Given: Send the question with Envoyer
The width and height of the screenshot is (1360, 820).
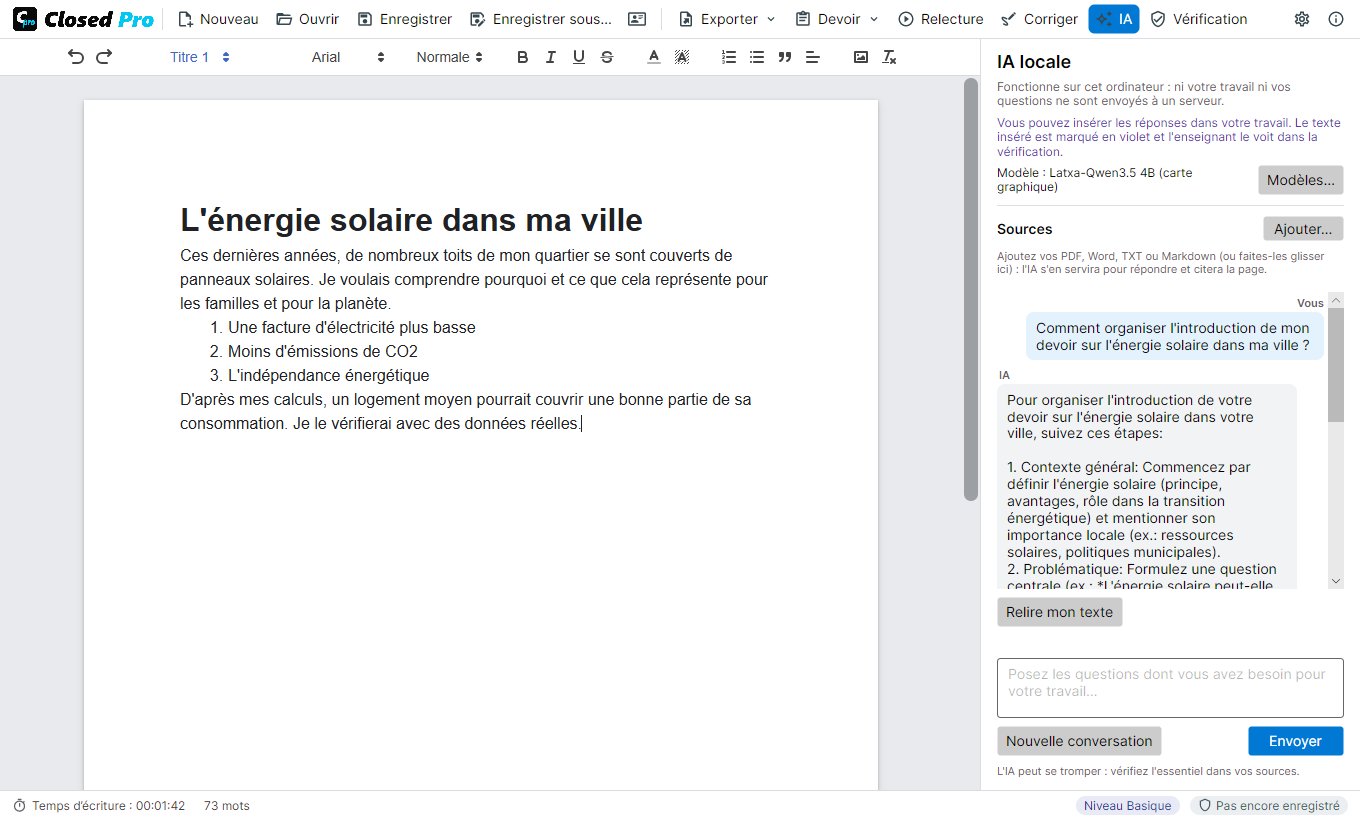Looking at the screenshot, I should (1295, 741).
